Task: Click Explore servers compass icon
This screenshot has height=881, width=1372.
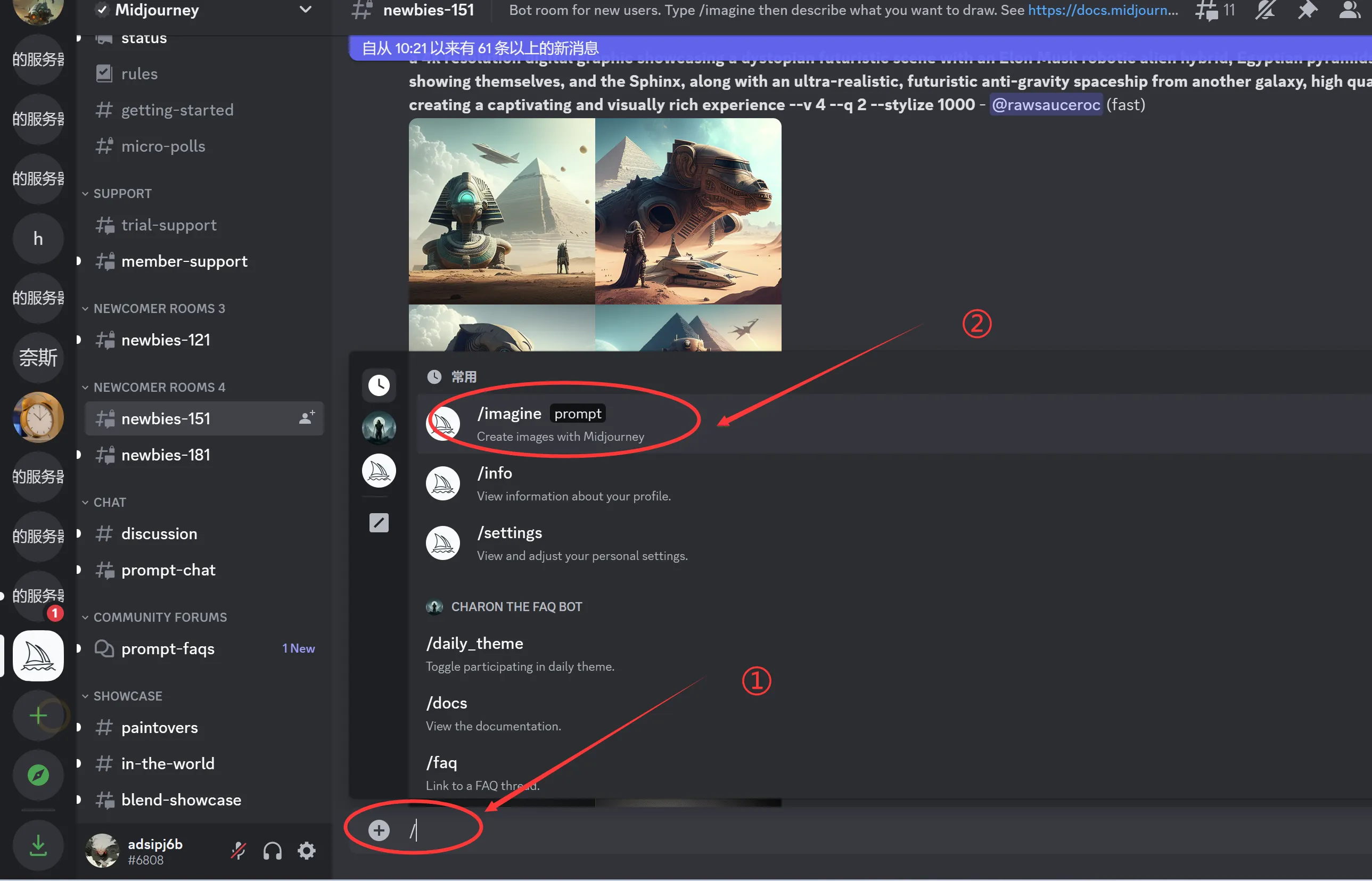Action: [38, 775]
